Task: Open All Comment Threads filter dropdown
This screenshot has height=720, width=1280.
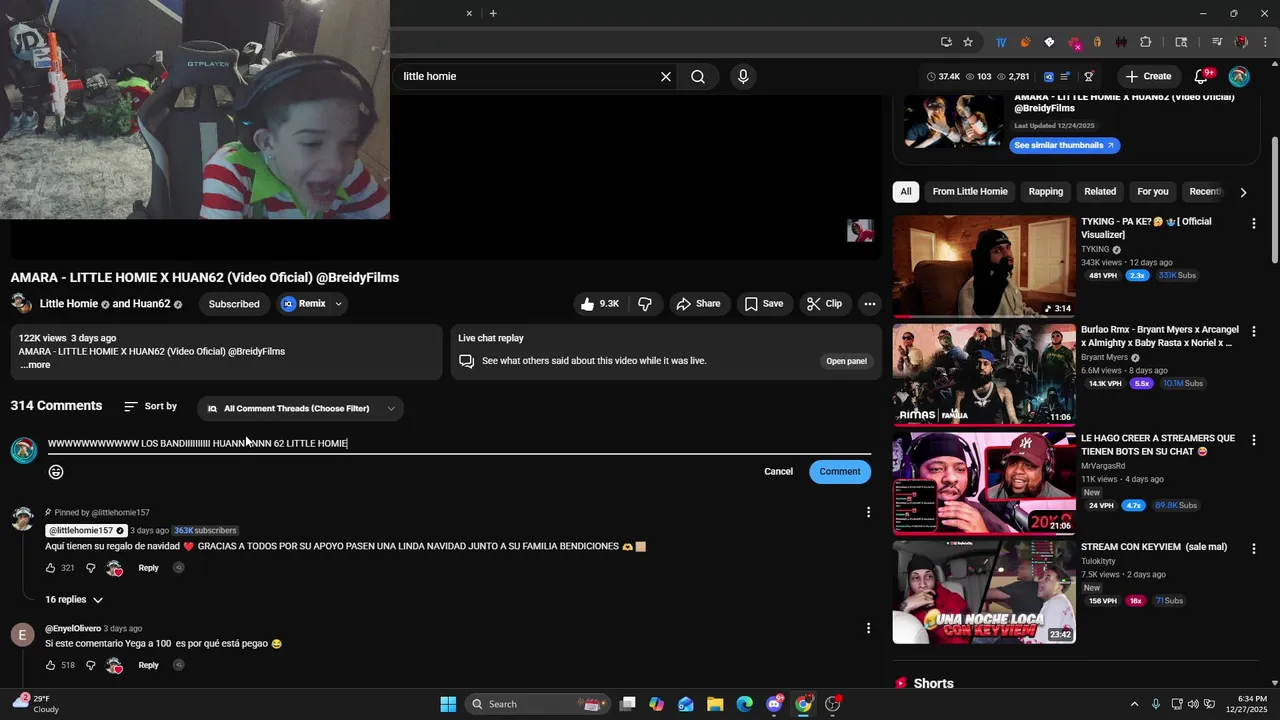Action: 301,408
